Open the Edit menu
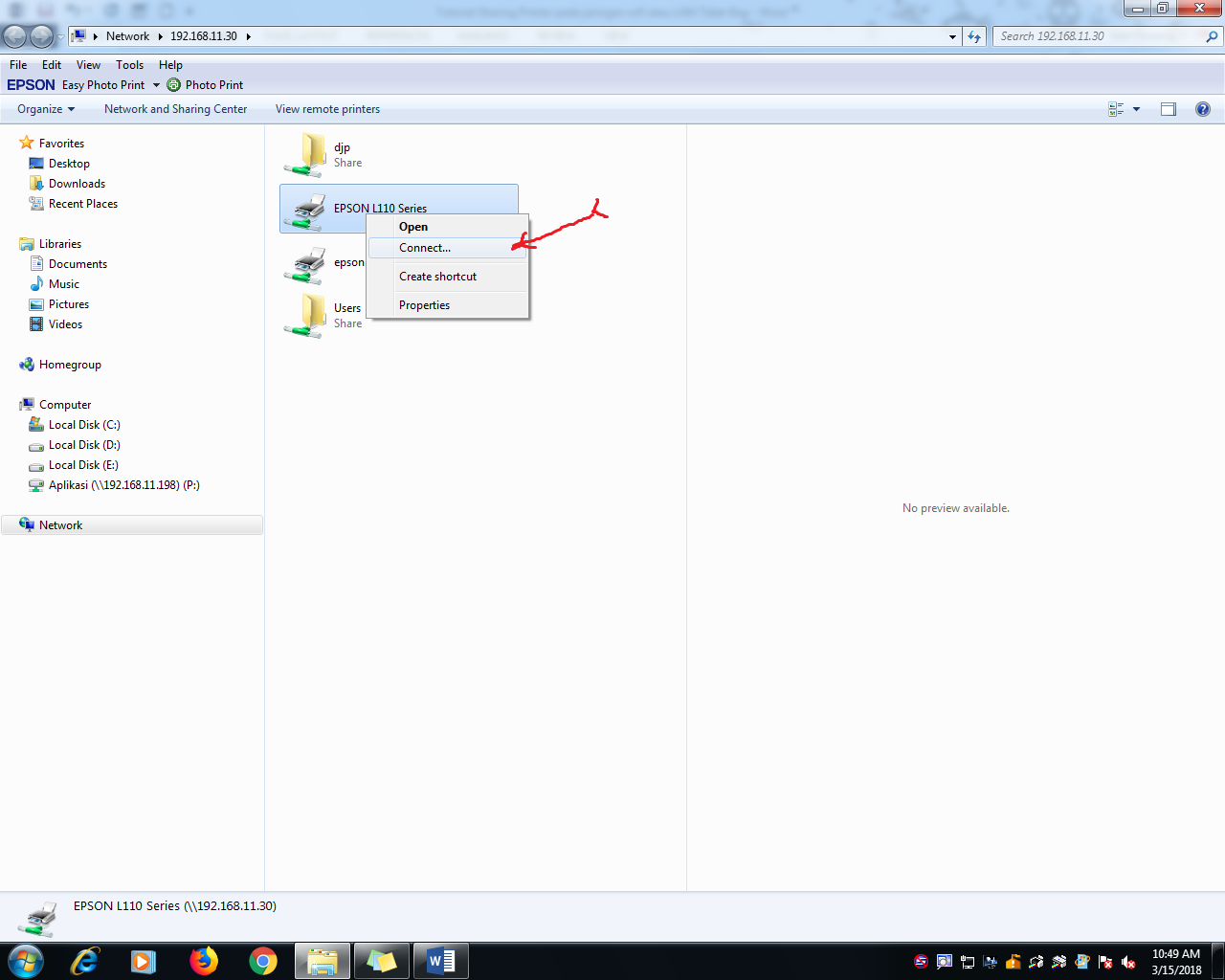 tap(52, 65)
